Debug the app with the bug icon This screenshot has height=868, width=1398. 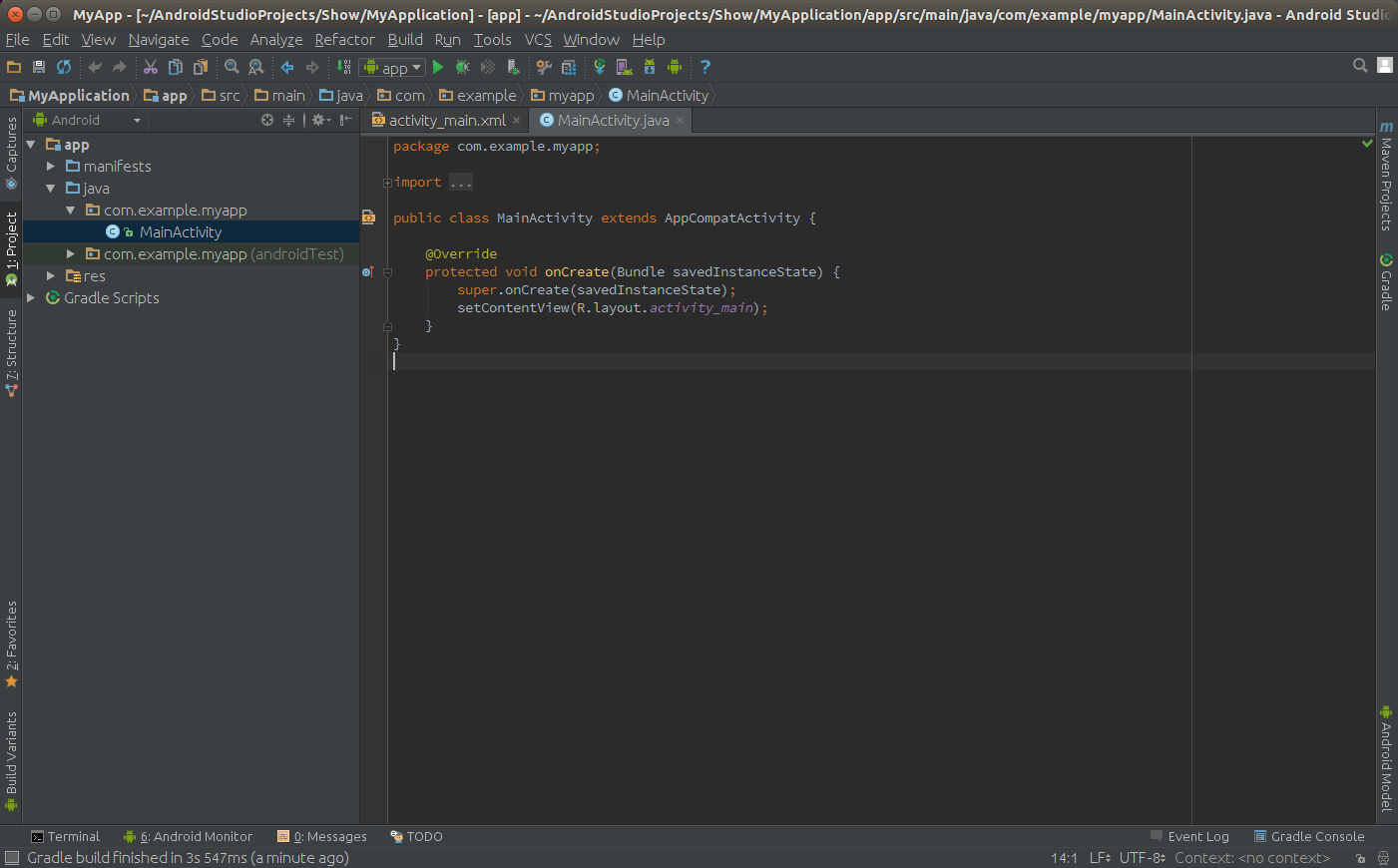(x=463, y=67)
